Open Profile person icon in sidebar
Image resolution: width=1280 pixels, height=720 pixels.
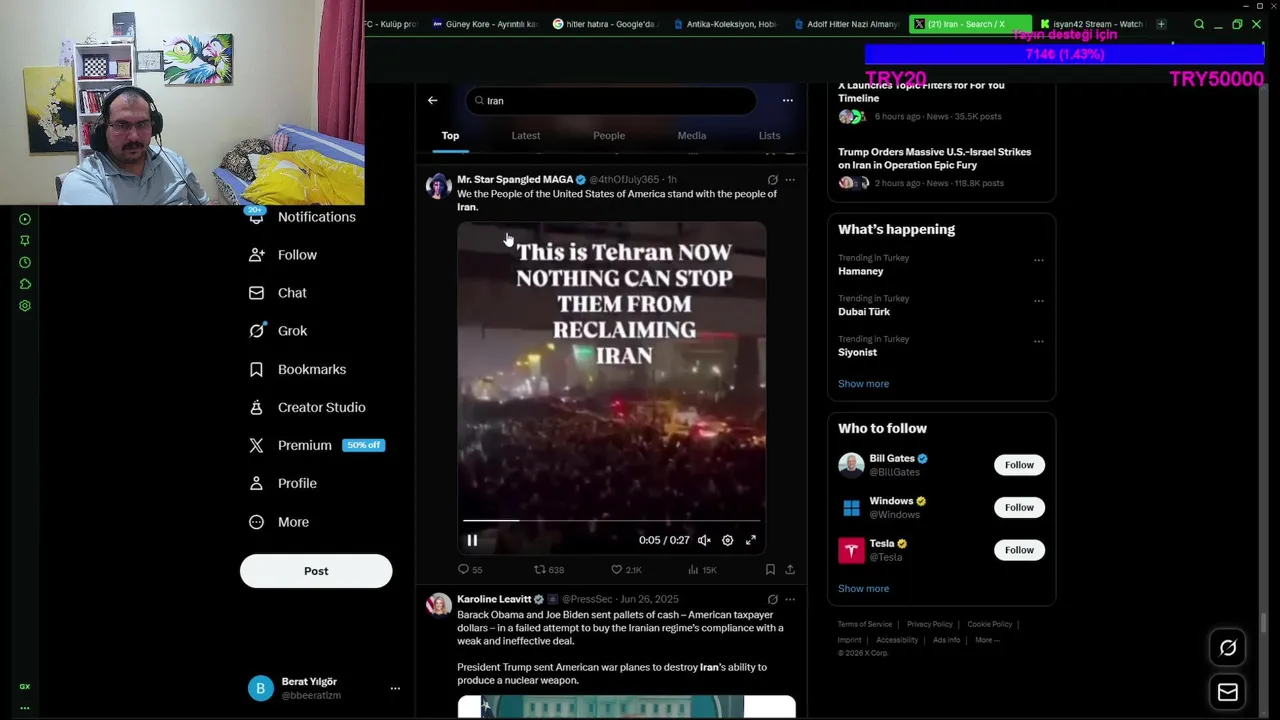click(257, 483)
